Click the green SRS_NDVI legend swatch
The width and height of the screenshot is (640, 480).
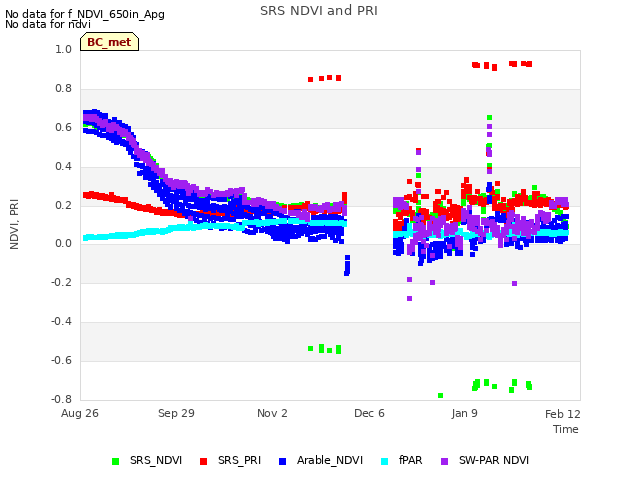116,461
